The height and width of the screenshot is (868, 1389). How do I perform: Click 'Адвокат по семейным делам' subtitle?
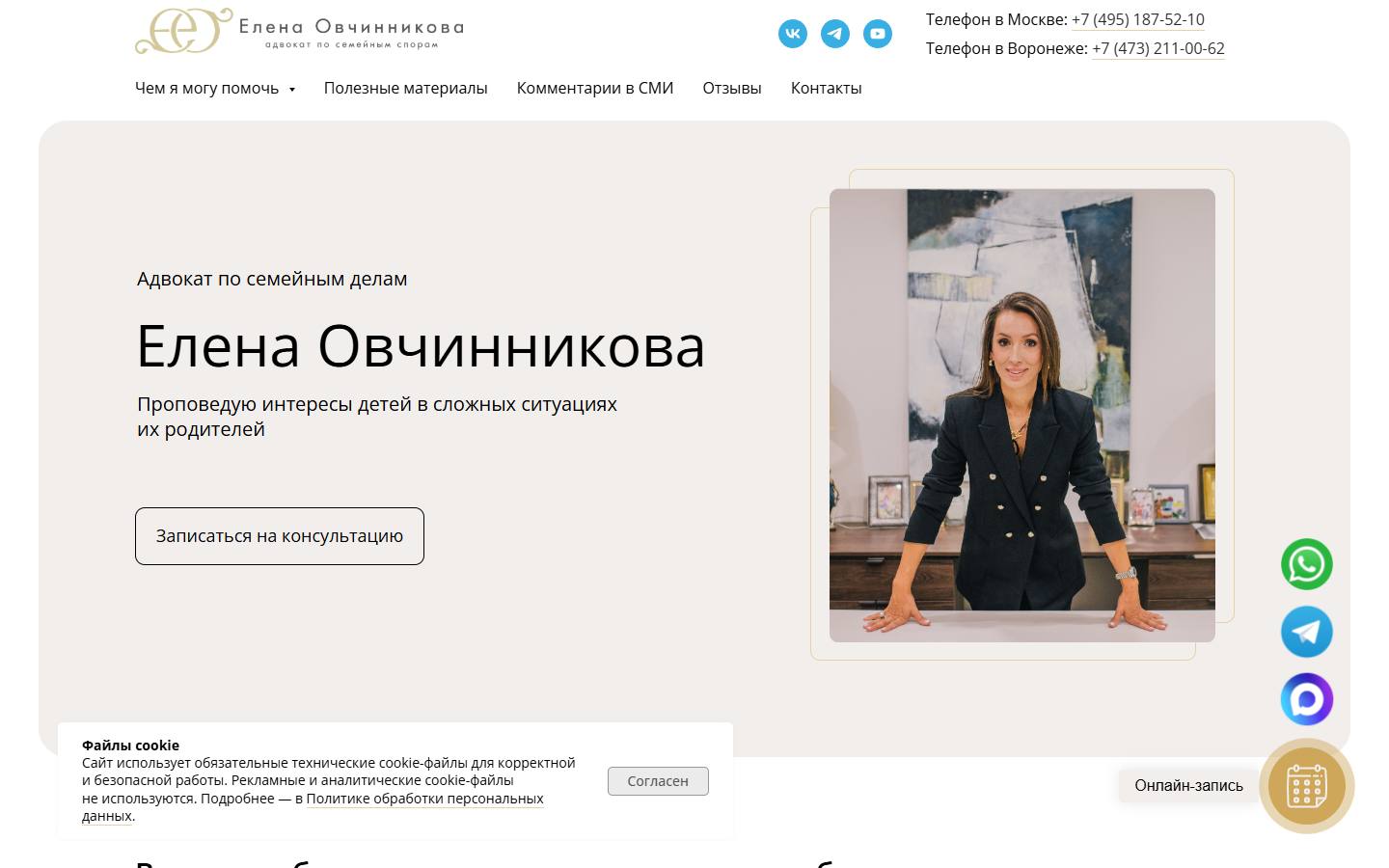(x=272, y=279)
